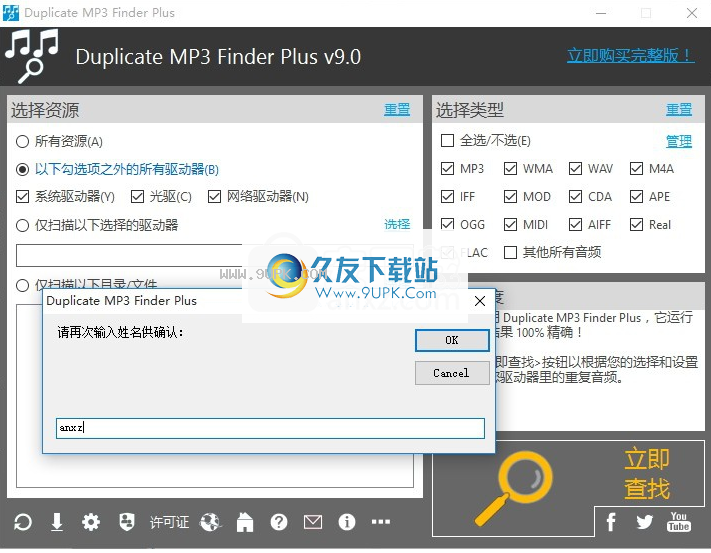Image resolution: width=711 pixels, height=553 pixels.
Task: Click the three-dots more icon
Action: coord(381,522)
